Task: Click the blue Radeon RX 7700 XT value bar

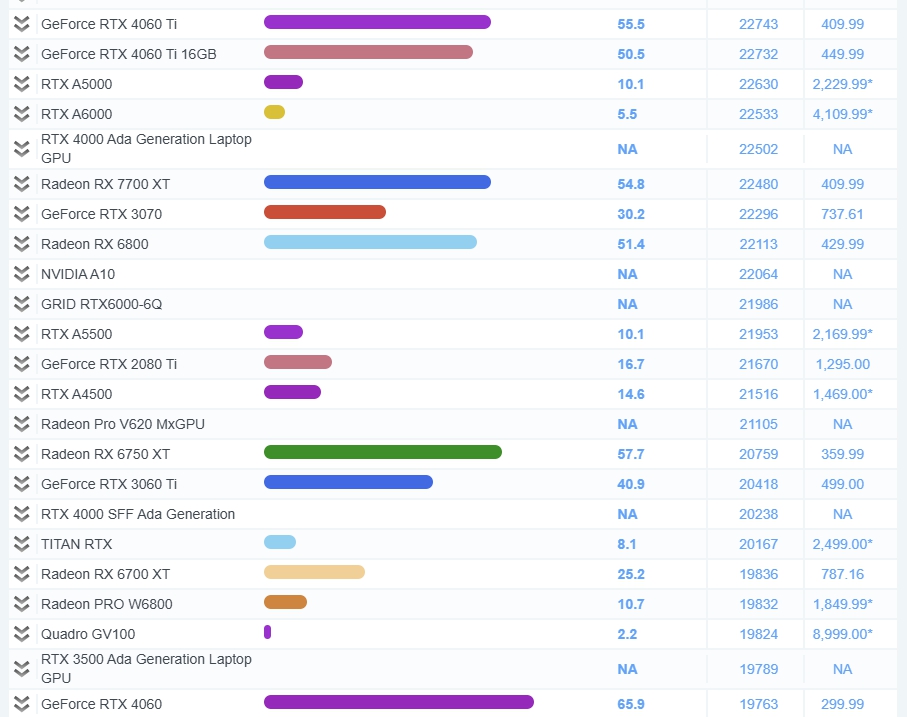Action: coord(377,183)
